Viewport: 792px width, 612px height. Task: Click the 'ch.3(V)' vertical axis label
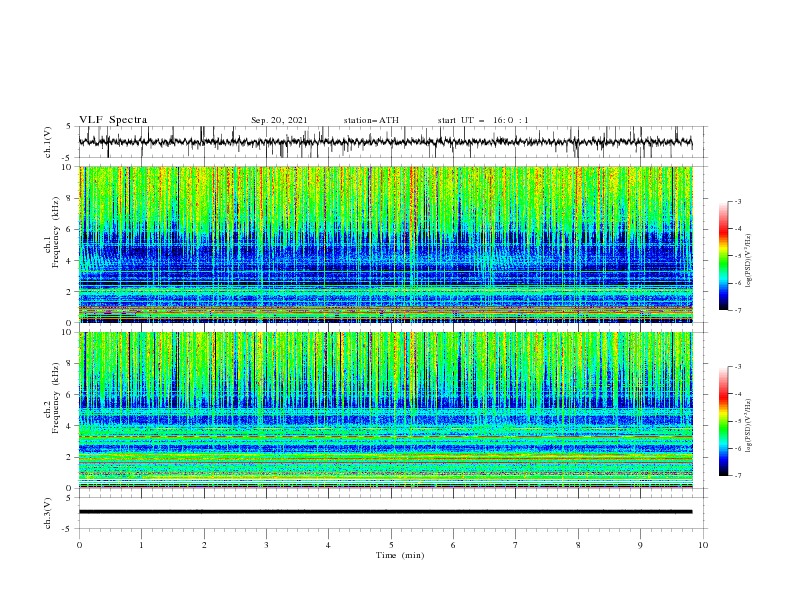(48, 513)
